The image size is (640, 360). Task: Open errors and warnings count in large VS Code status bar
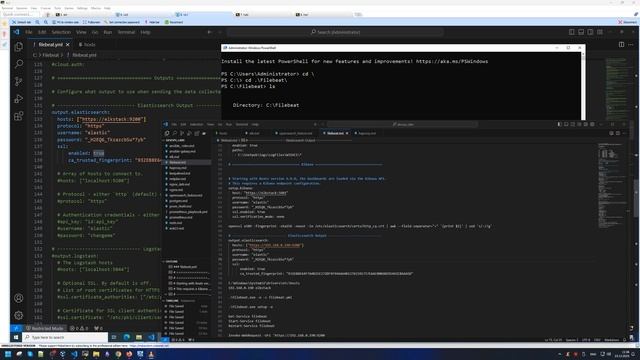pos(79,328)
